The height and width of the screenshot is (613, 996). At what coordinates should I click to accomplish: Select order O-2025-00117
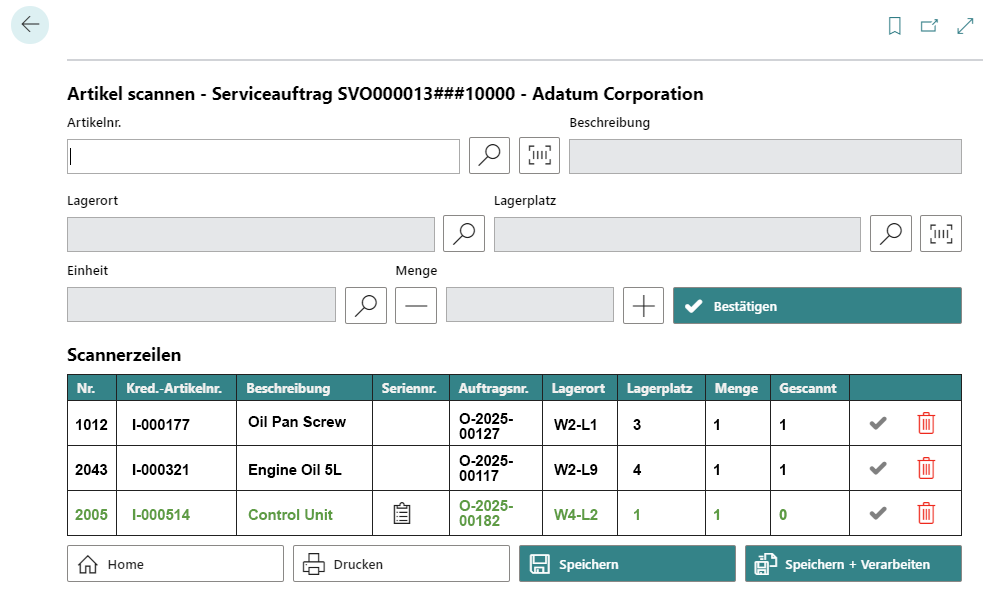click(x=486, y=468)
